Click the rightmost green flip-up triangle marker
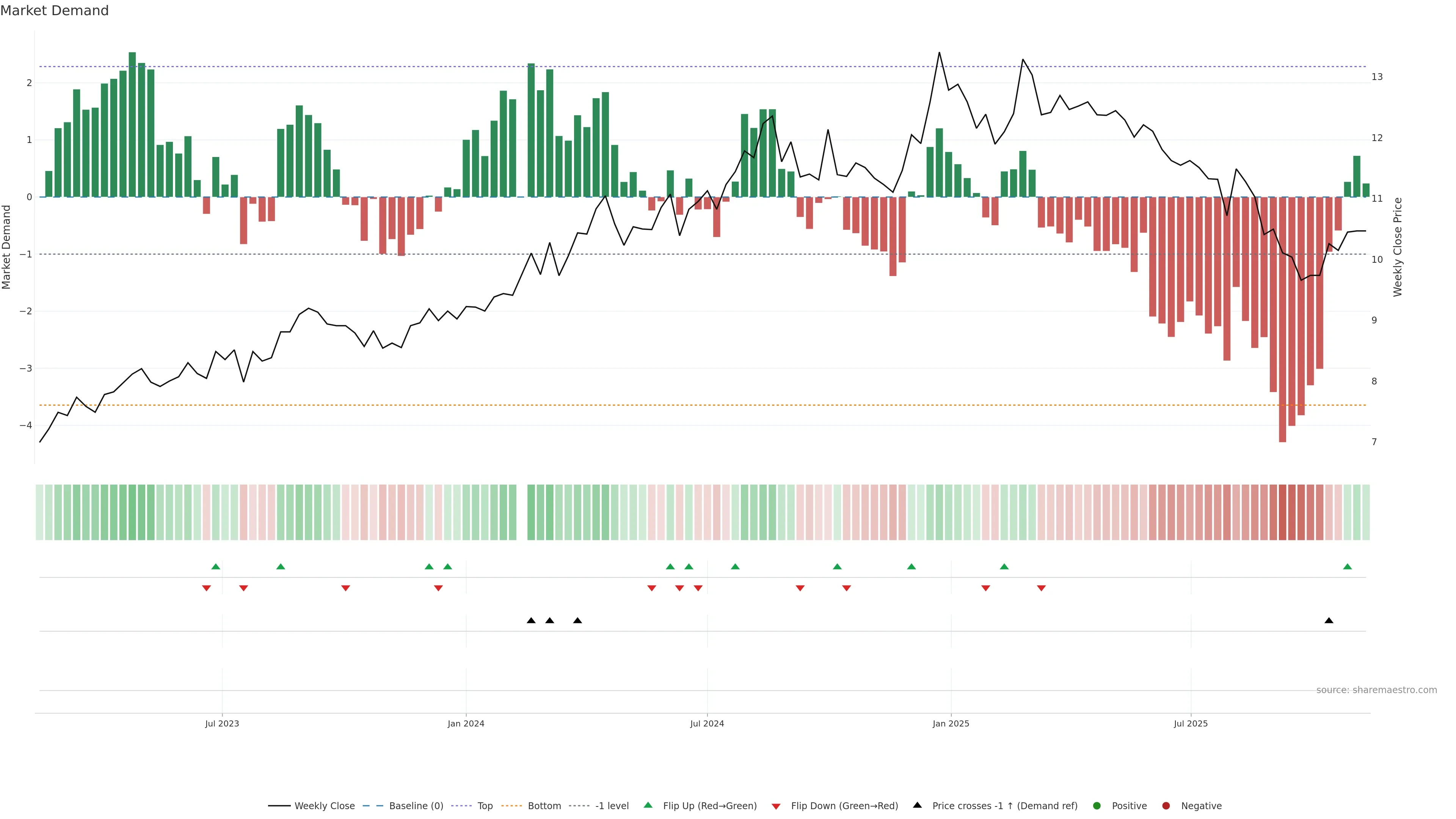Viewport: 1456px width, 819px height. coord(1348,566)
